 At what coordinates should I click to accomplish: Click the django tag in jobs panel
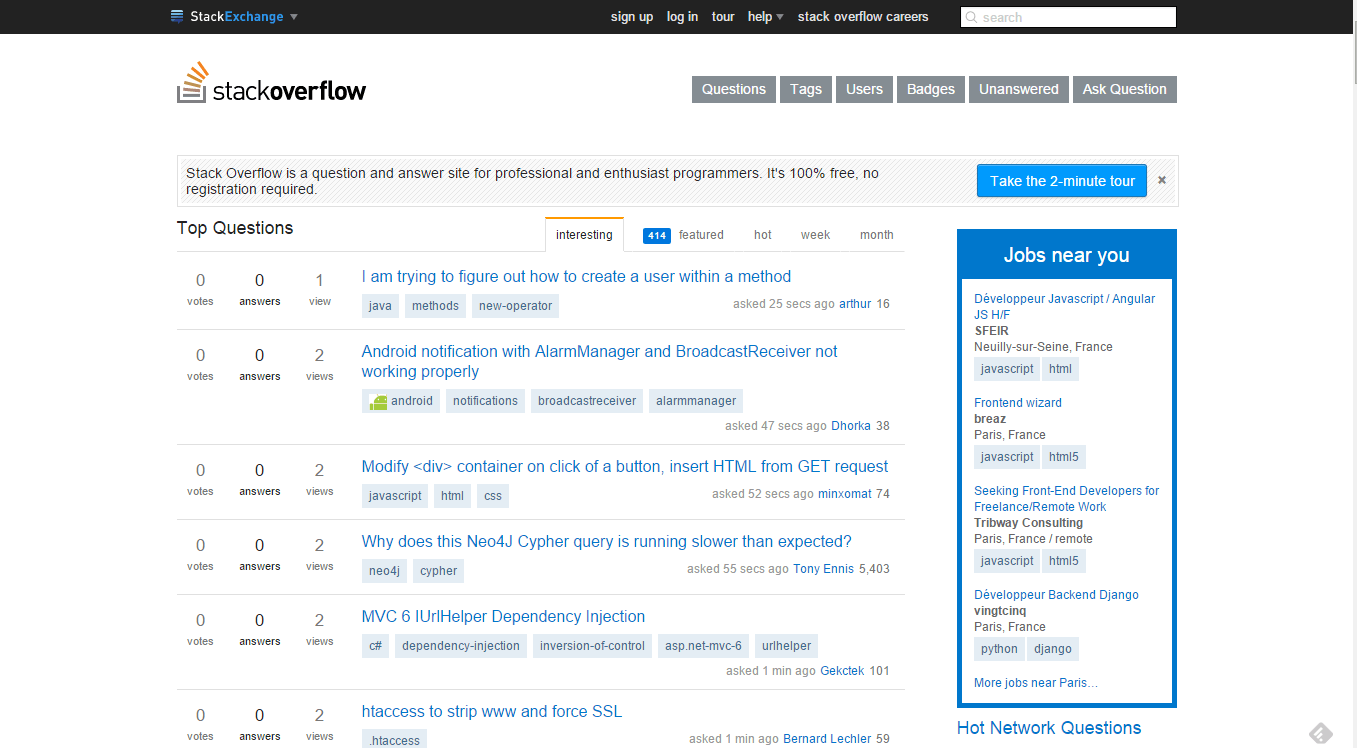1053,649
